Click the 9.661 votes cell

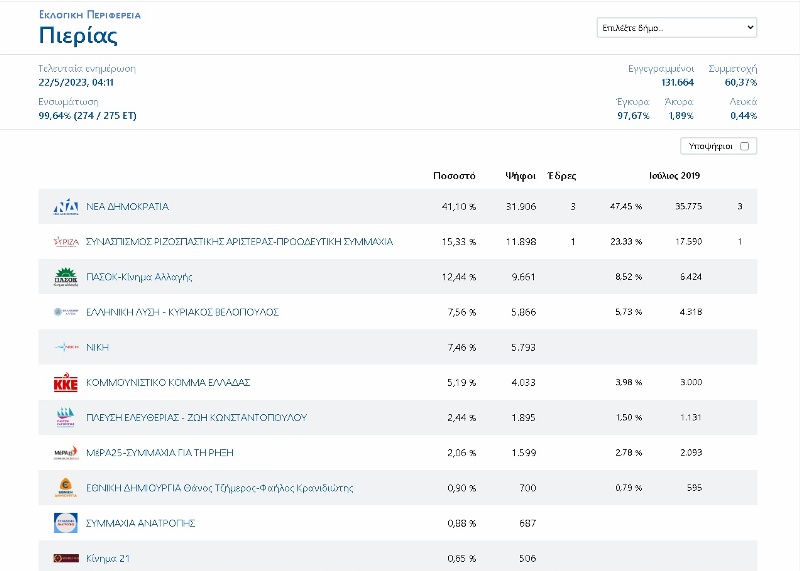(523, 277)
